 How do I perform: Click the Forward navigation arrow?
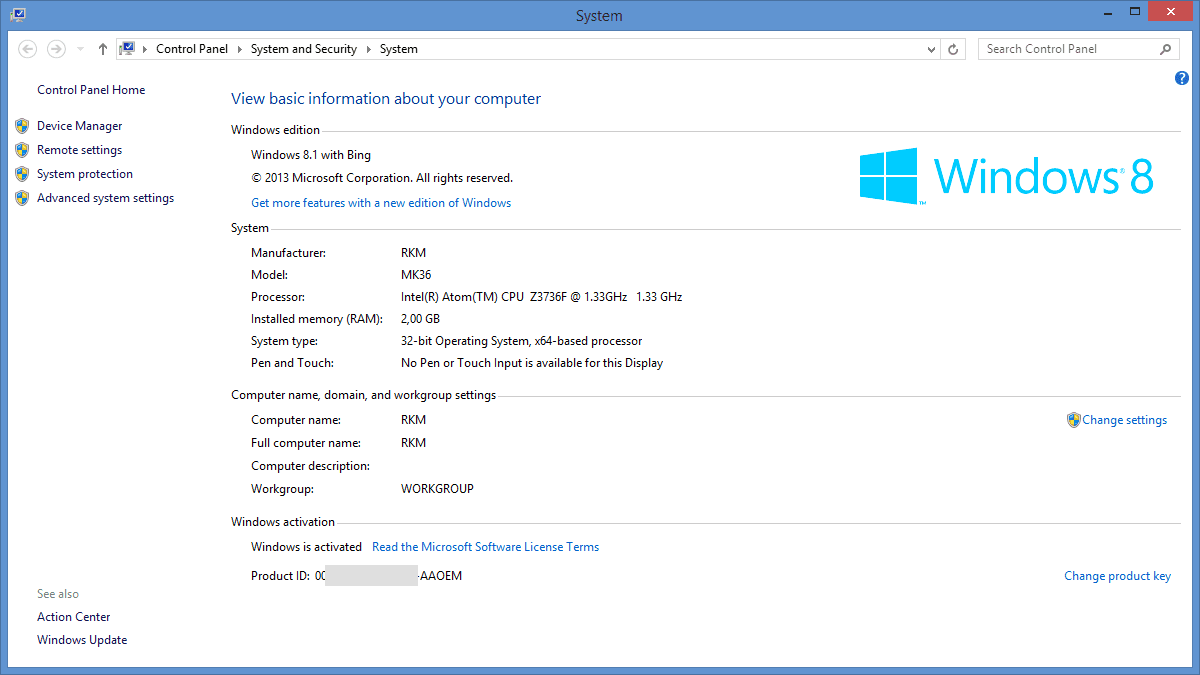pyautogui.click(x=56, y=49)
